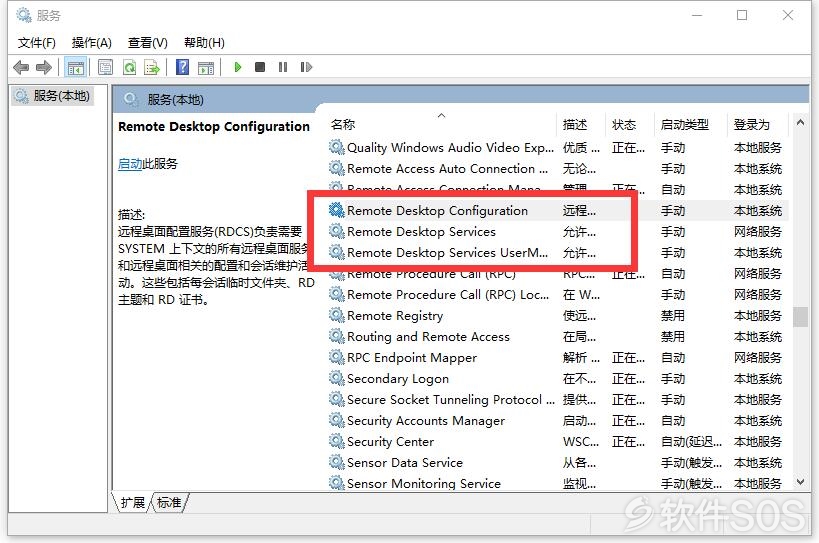
Task: Click the Back arrow toolbar icon
Action: click(x=21, y=67)
